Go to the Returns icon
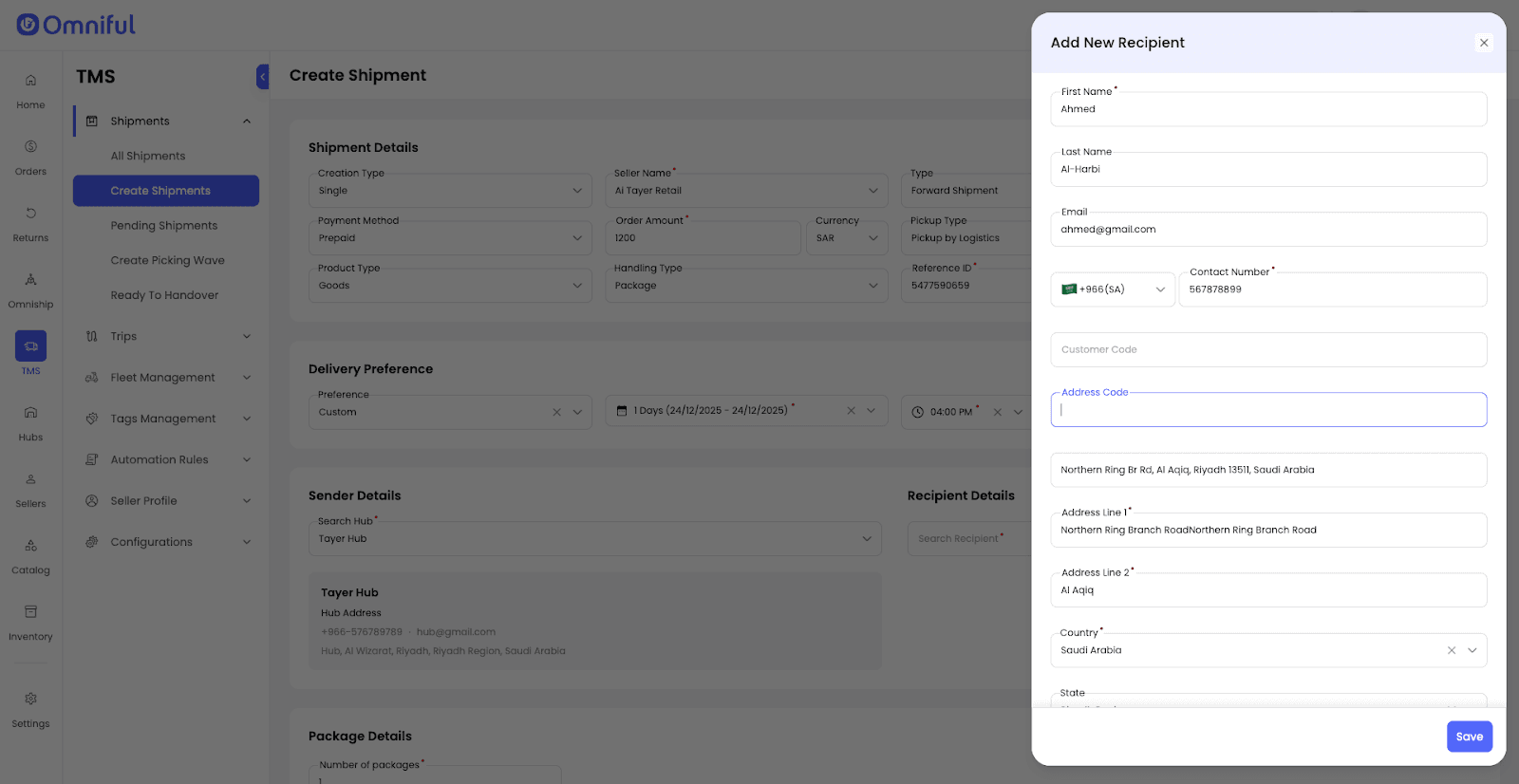This screenshot has height=784, width=1519. pos(30,214)
